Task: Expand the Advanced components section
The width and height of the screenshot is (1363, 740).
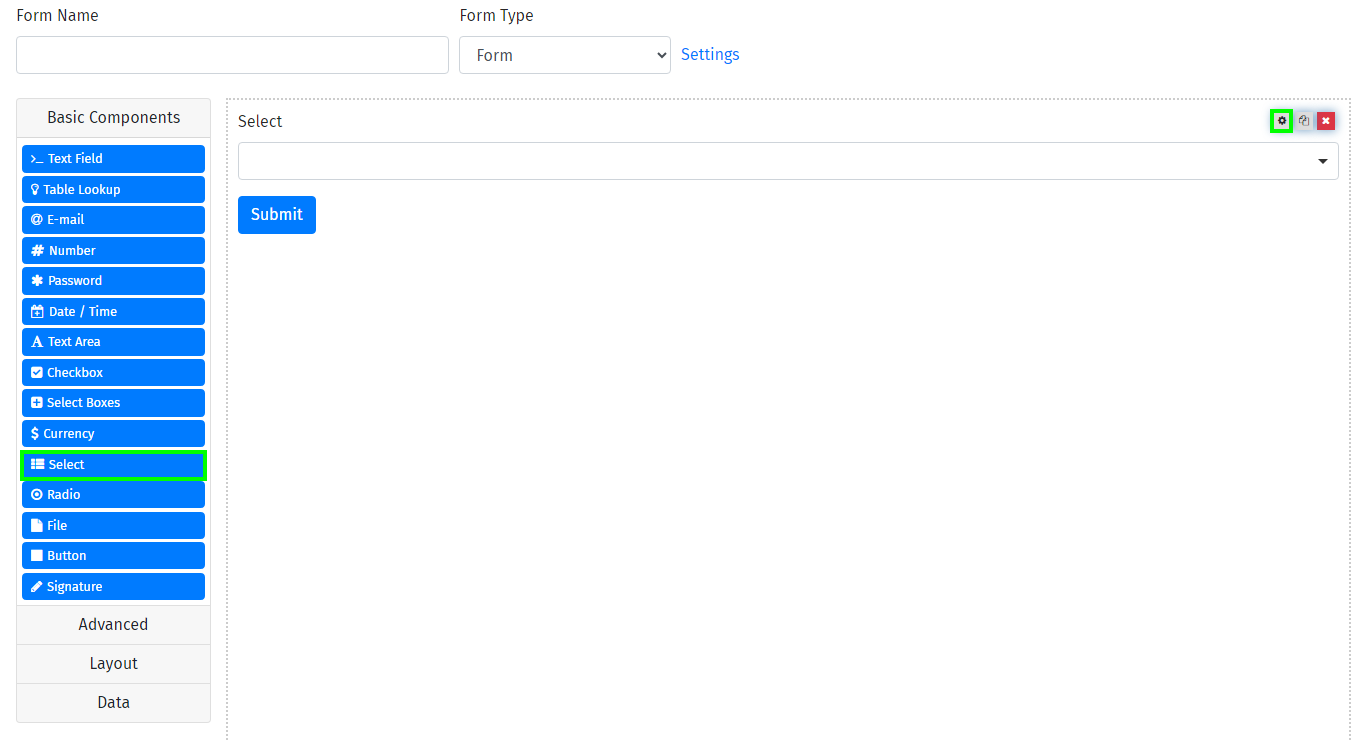Action: 113,625
